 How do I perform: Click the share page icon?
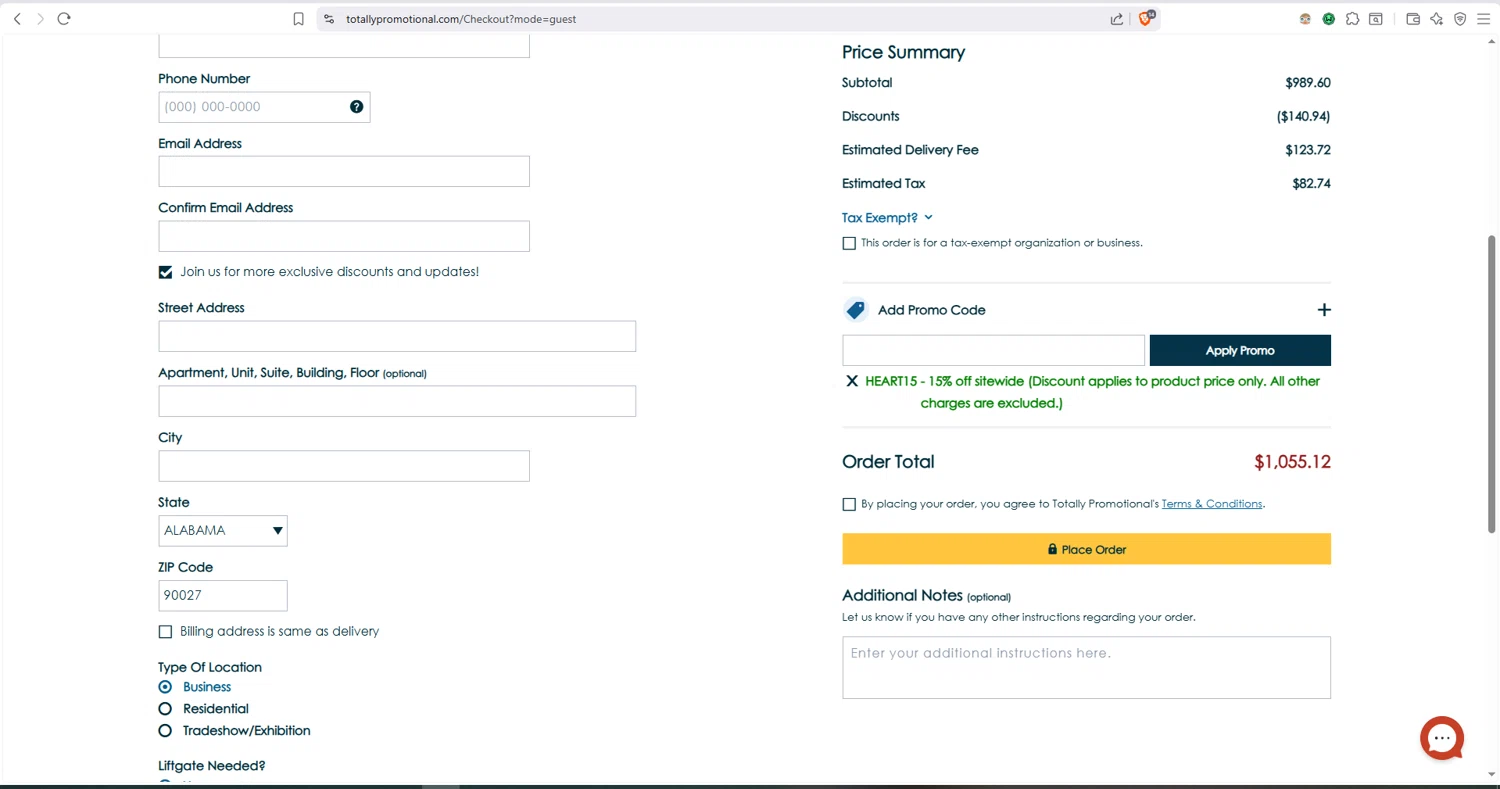[x=1117, y=18]
